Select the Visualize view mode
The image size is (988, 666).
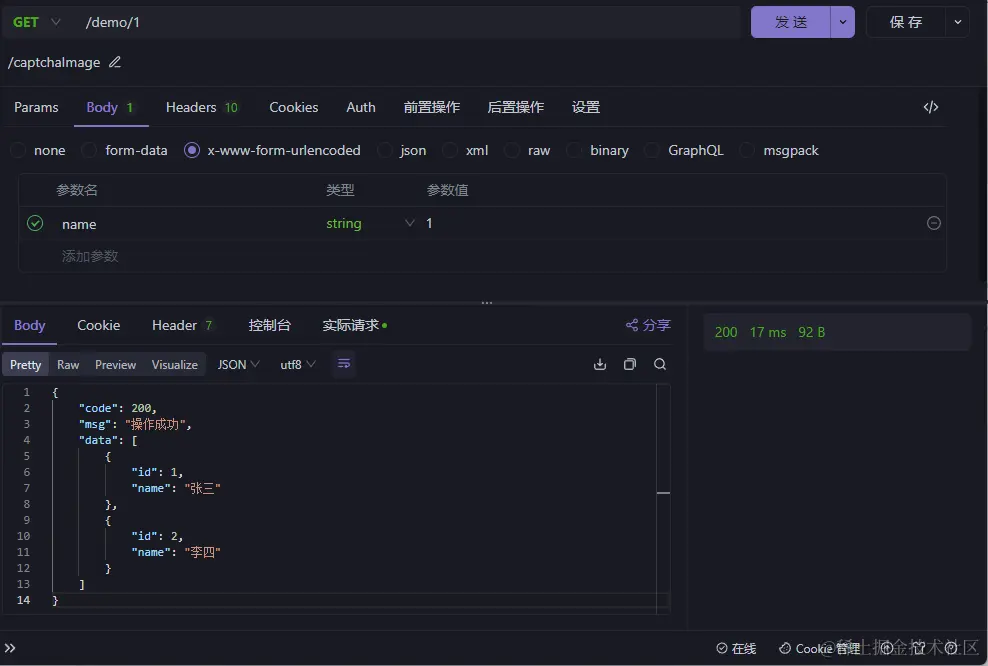pos(175,364)
